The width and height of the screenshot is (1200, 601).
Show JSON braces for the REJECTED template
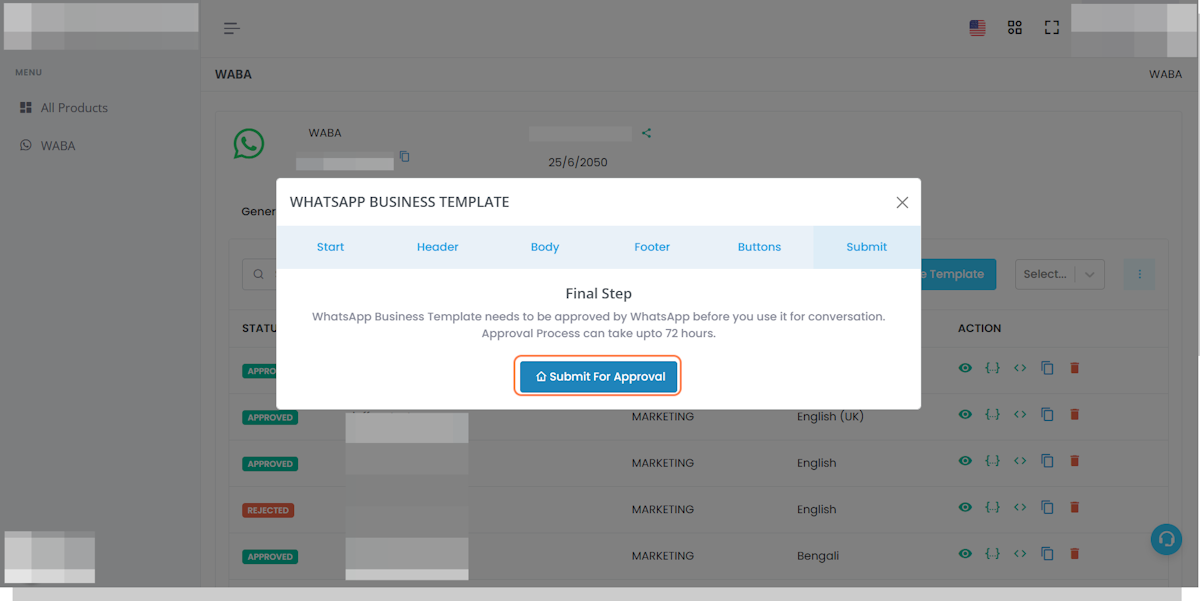[x=992, y=507]
